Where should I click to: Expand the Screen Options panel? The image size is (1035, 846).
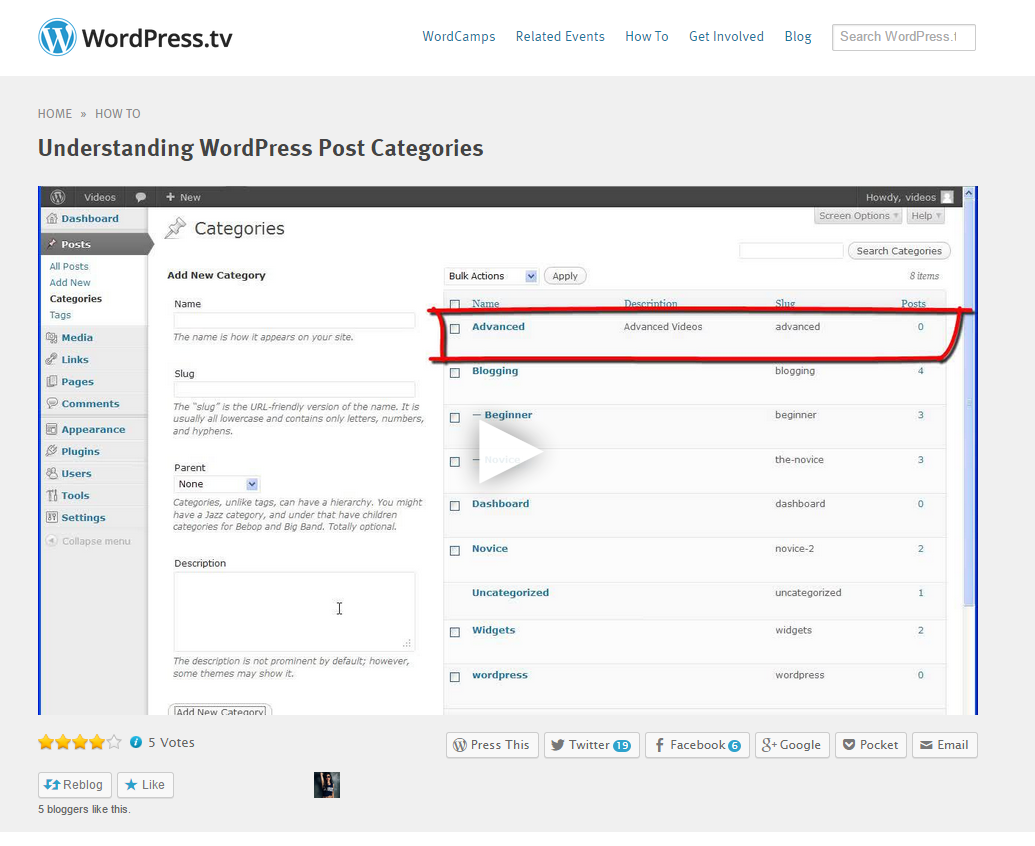click(858, 216)
